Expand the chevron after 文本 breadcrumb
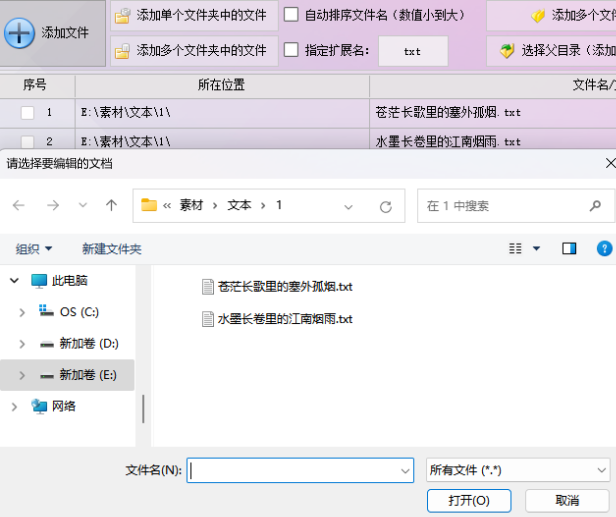616x517 pixels. (263, 205)
